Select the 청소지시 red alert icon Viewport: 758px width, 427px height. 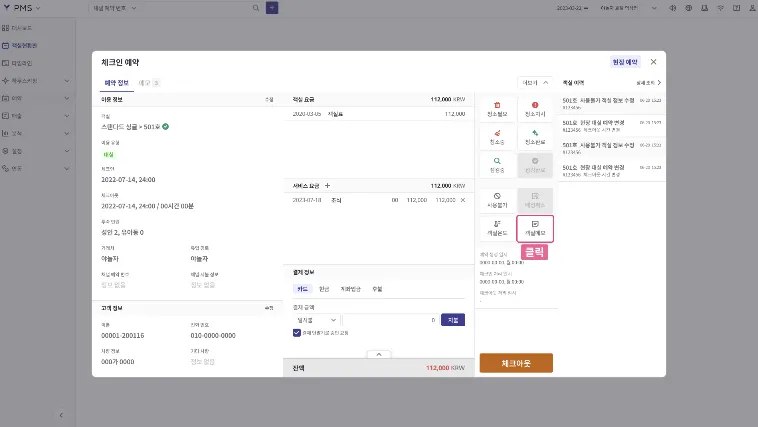535,109
